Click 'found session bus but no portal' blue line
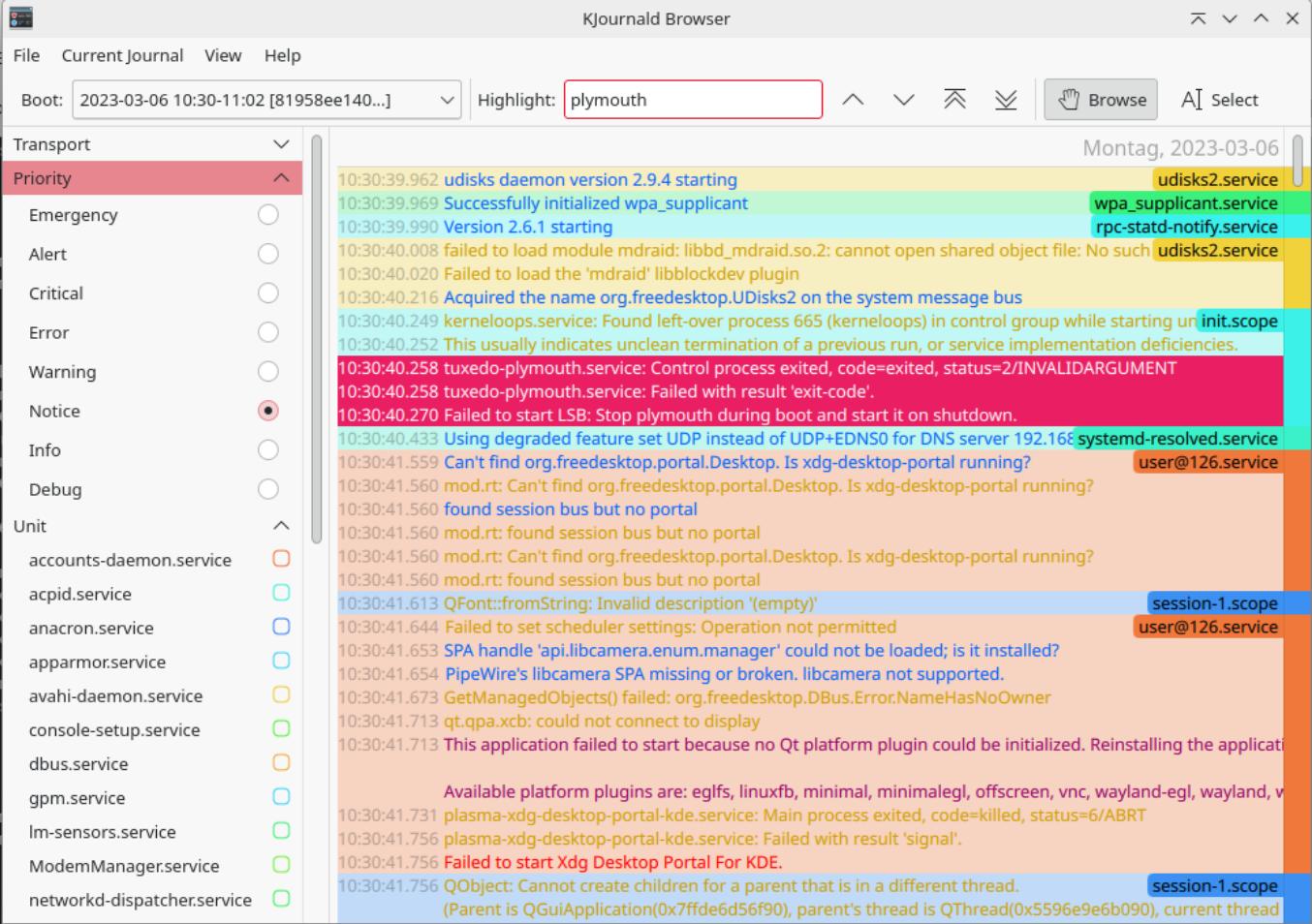Viewport: 1312px width, 924px height. point(571,509)
